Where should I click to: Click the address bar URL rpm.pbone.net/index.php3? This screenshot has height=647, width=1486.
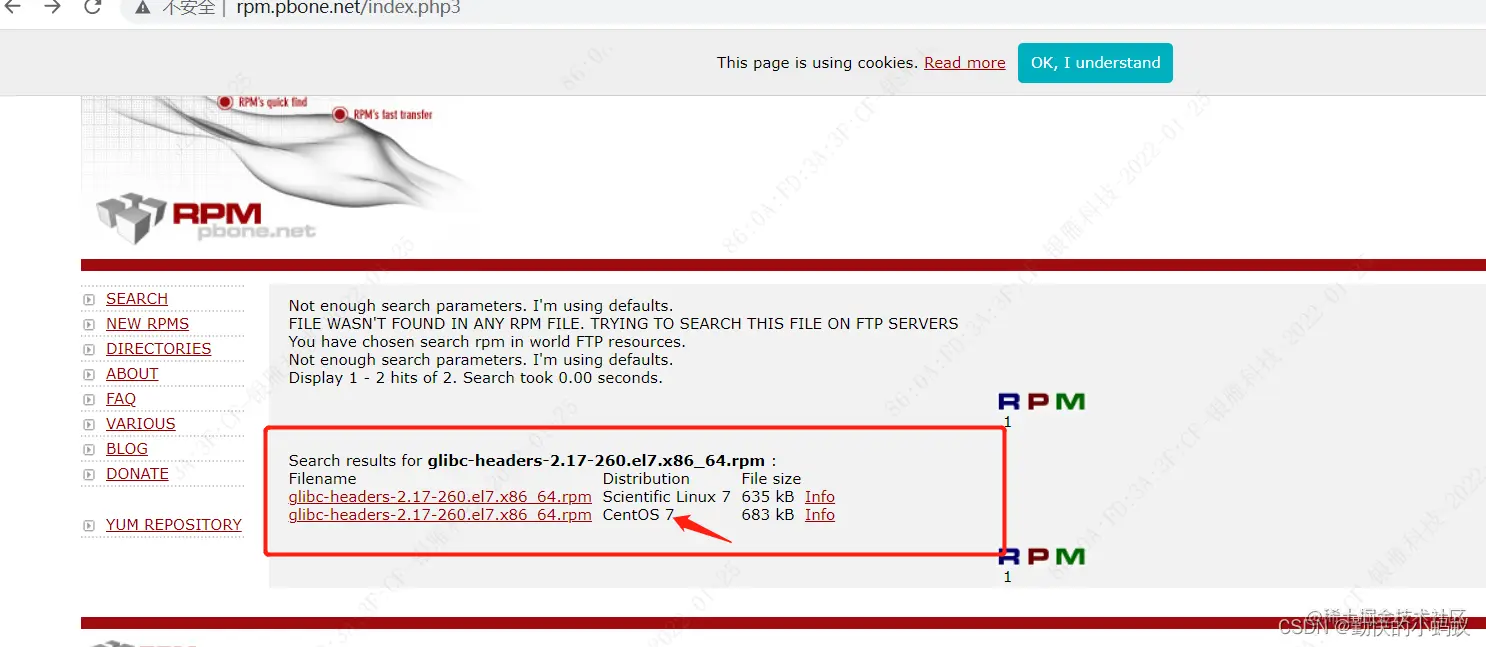(x=348, y=8)
